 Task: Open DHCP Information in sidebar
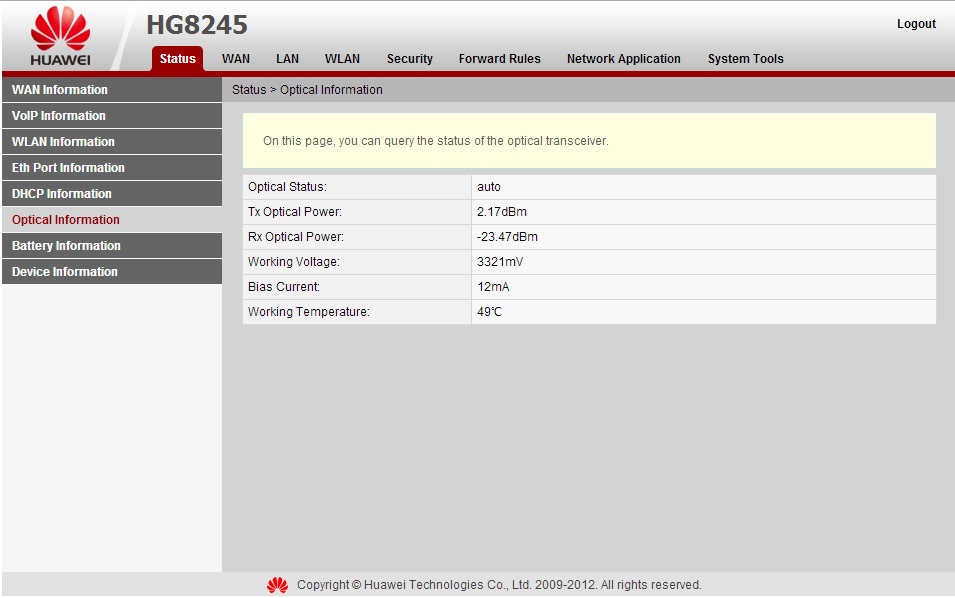tap(112, 194)
